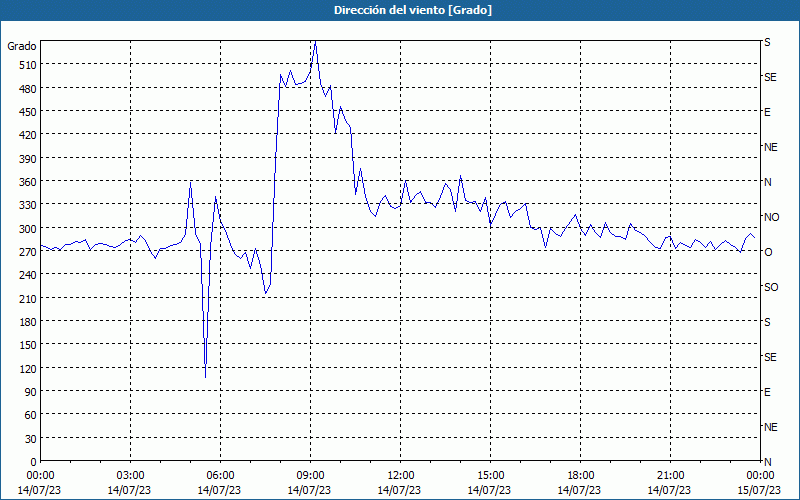Click the 270 y-axis value
The image size is (800, 500).
(x=28, y=252)
